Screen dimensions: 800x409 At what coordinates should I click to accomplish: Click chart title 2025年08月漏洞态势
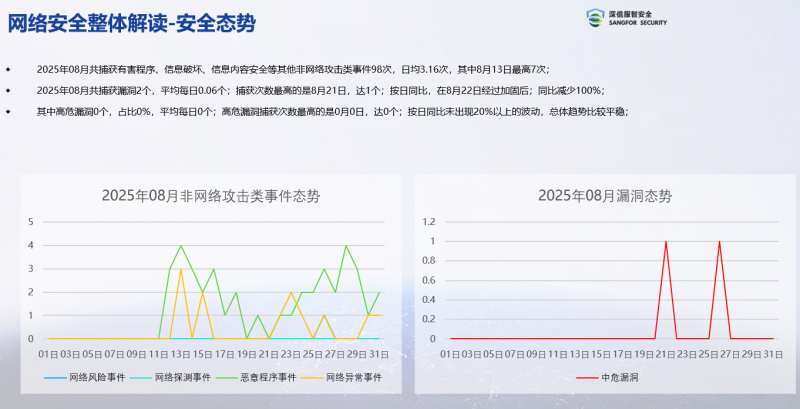click(605, 196)
